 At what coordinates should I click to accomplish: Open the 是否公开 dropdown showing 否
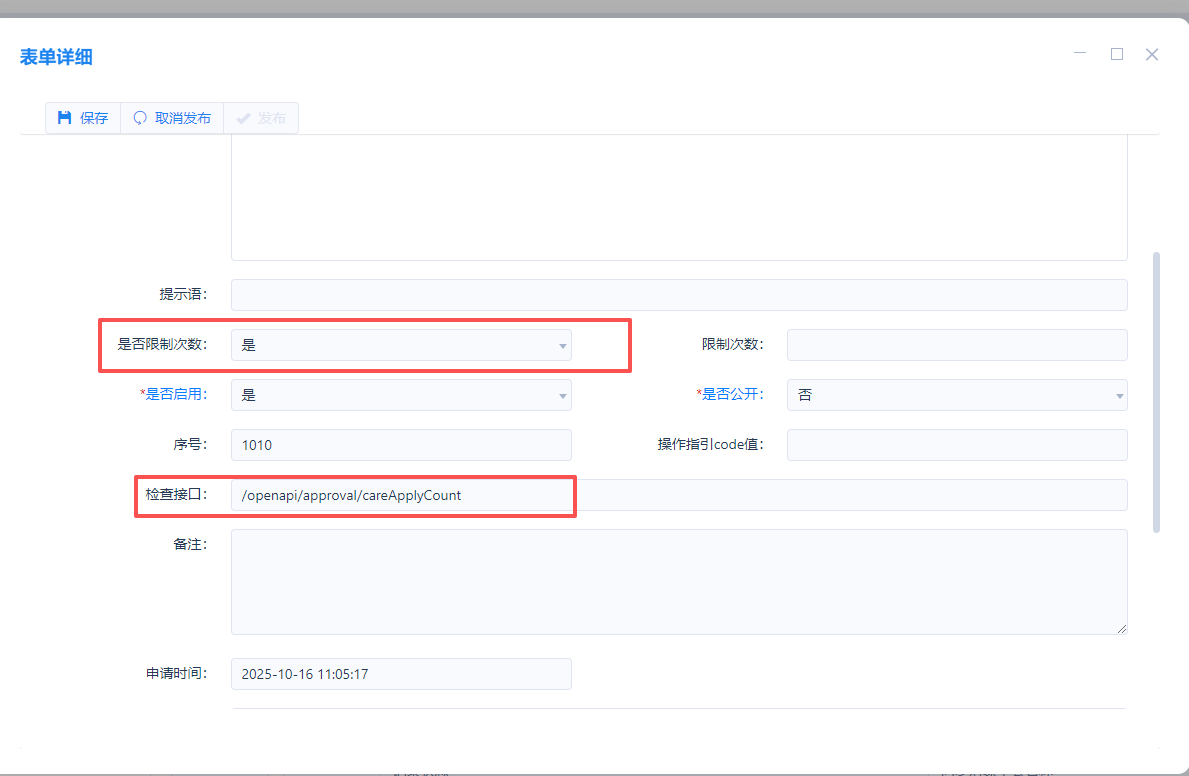pos(957,395)
